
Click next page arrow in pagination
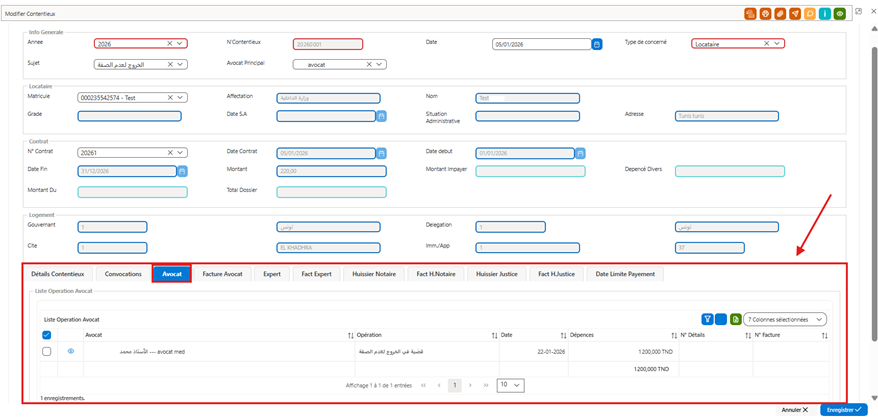(x=470, y=385)
